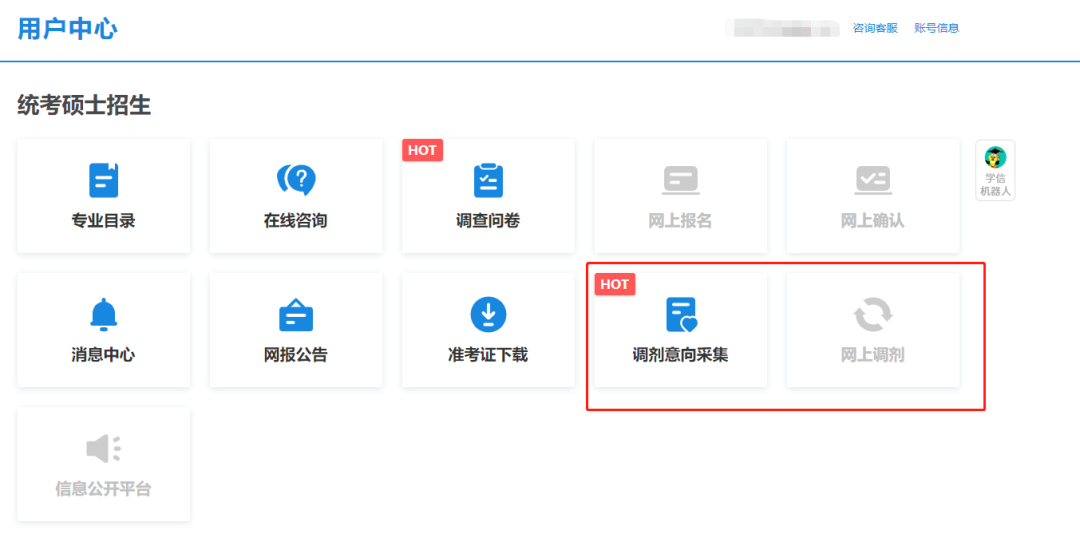Open the 专业目录 document icon

103,180
